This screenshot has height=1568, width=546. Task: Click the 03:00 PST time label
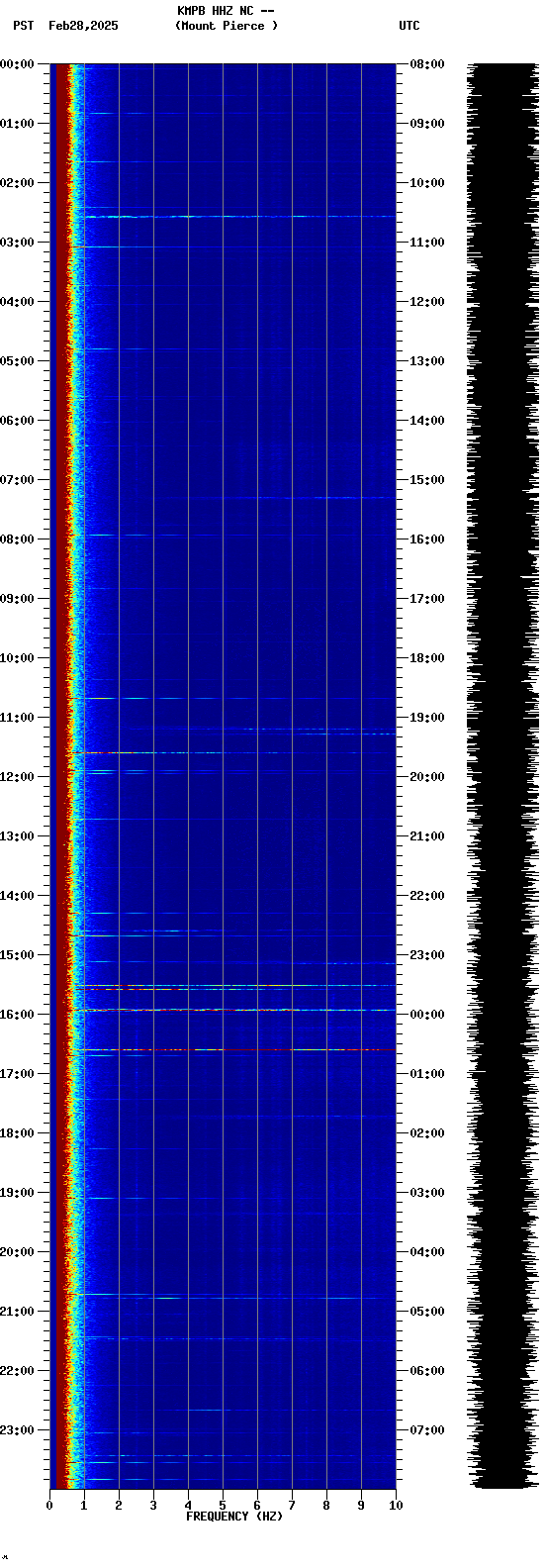pyautogui.click(x=17, y=243)
